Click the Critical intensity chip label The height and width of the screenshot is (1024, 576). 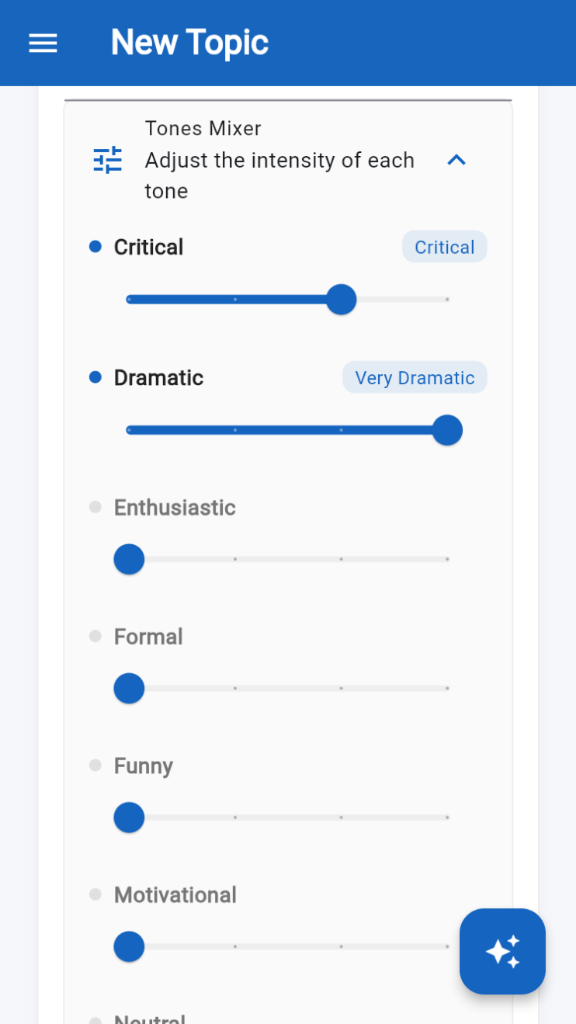point(444,246)
